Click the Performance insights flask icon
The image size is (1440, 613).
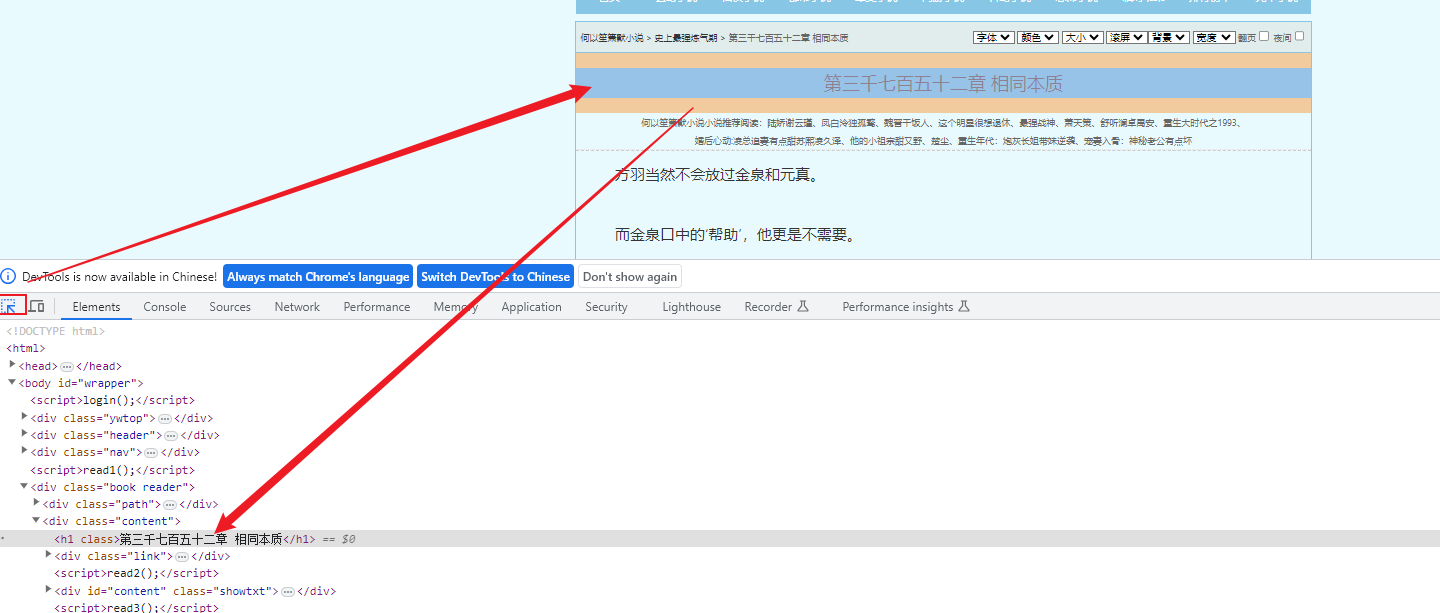[x=963, y=306]
